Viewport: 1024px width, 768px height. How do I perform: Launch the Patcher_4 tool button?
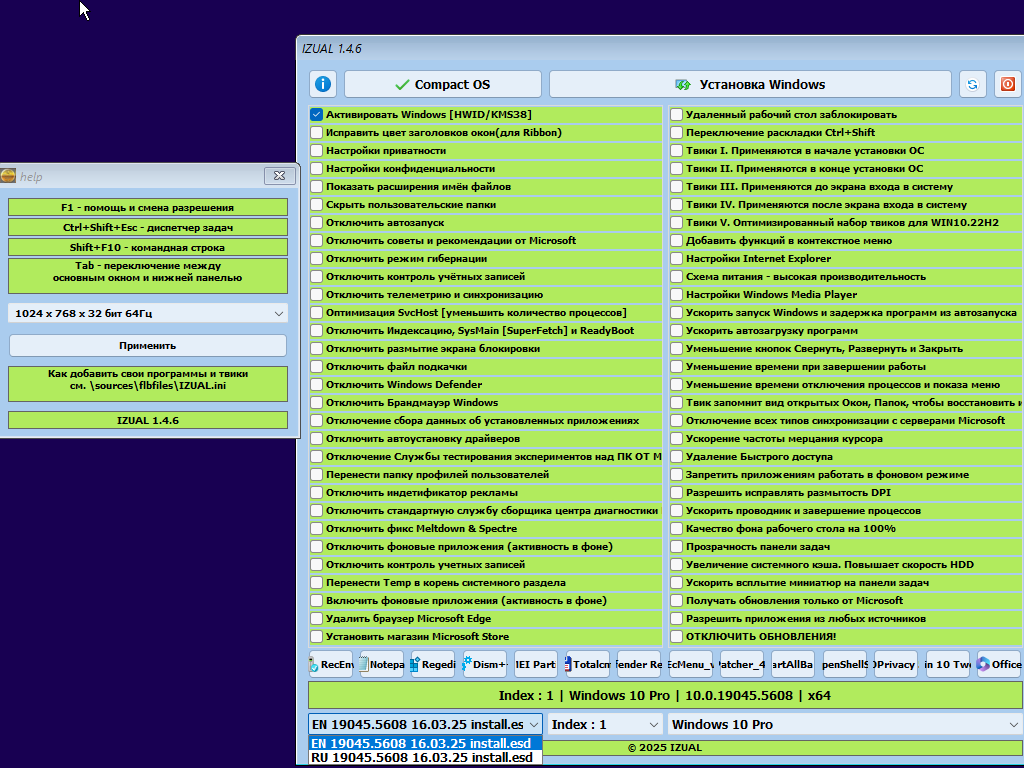[741, 664]
